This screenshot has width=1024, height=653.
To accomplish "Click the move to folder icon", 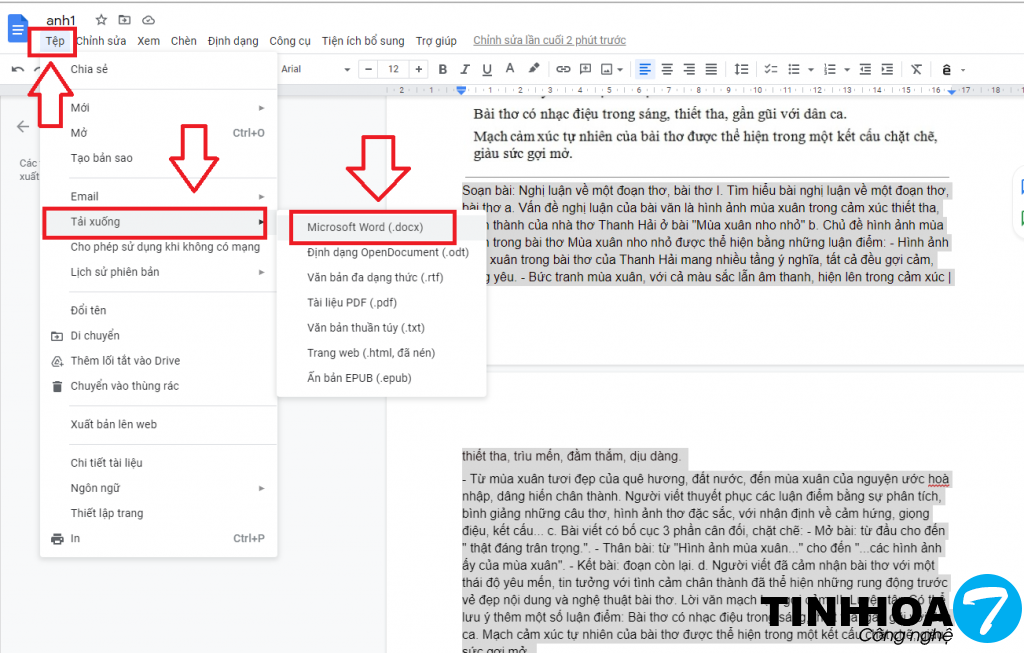I will [x=124, y=20].
